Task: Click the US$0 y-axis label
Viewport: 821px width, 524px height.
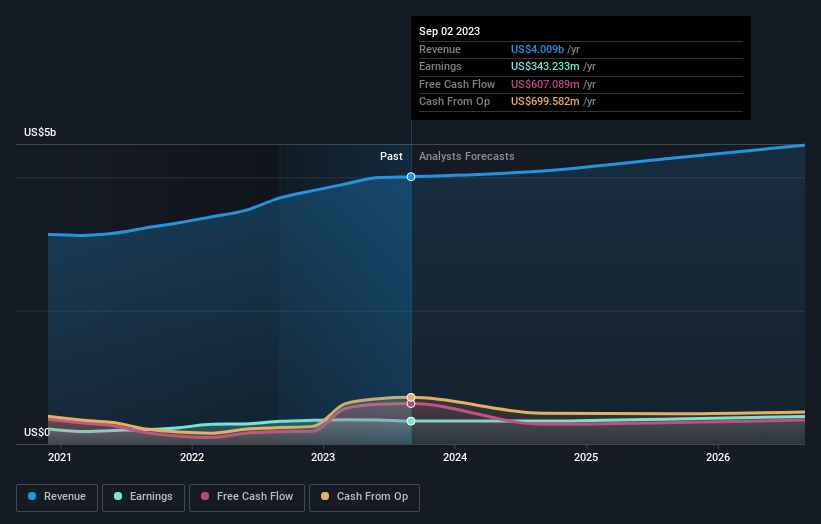Action: tap(37, 432)
